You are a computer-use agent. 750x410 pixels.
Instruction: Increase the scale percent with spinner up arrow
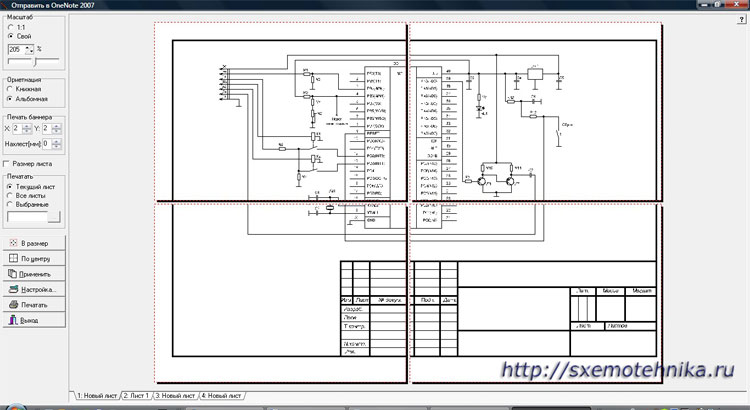[29, 47]
